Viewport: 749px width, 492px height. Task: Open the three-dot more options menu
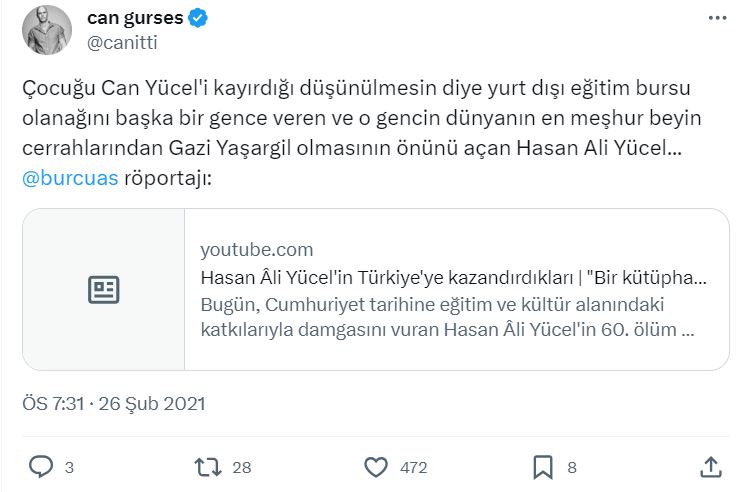[716, 19]
